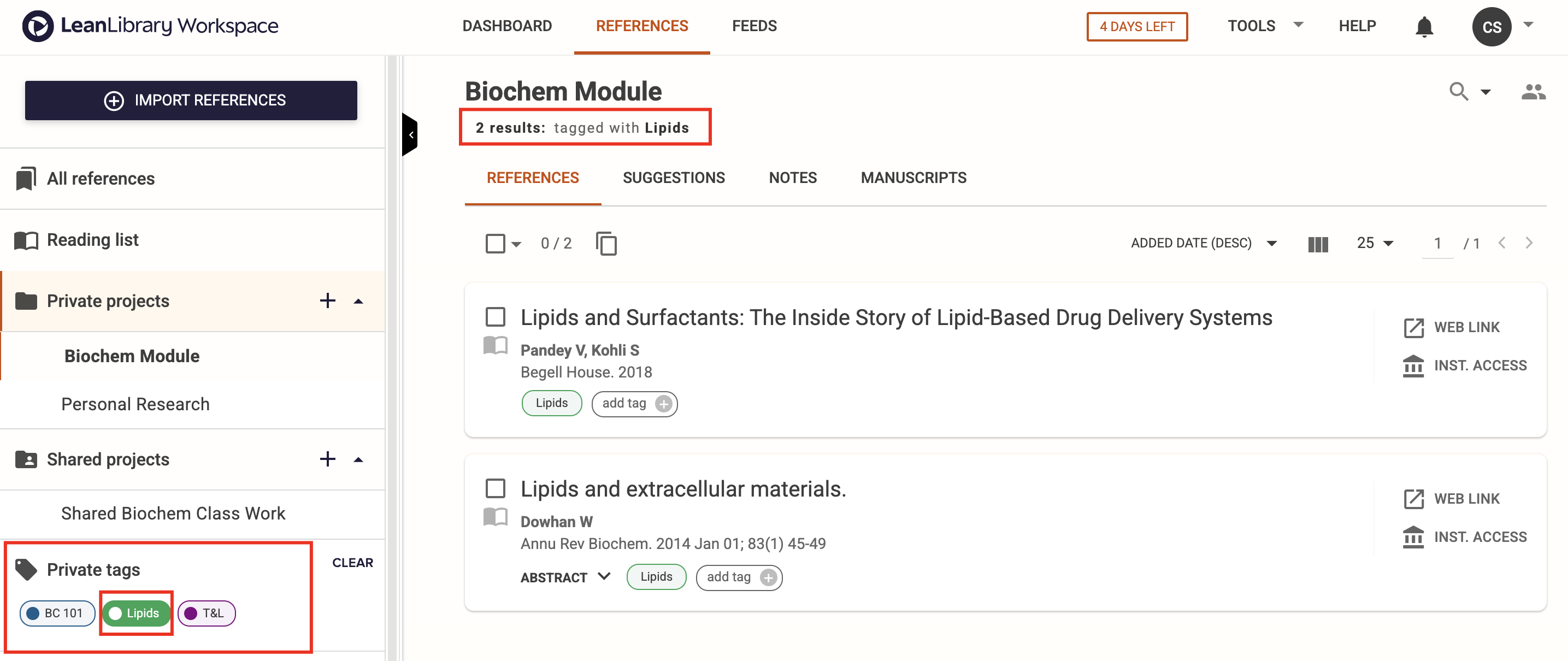Screen dimensions: 1568x661
Task: Open the Added Date (Desc) sort dropdown
Action: [x=1204, y=243]
